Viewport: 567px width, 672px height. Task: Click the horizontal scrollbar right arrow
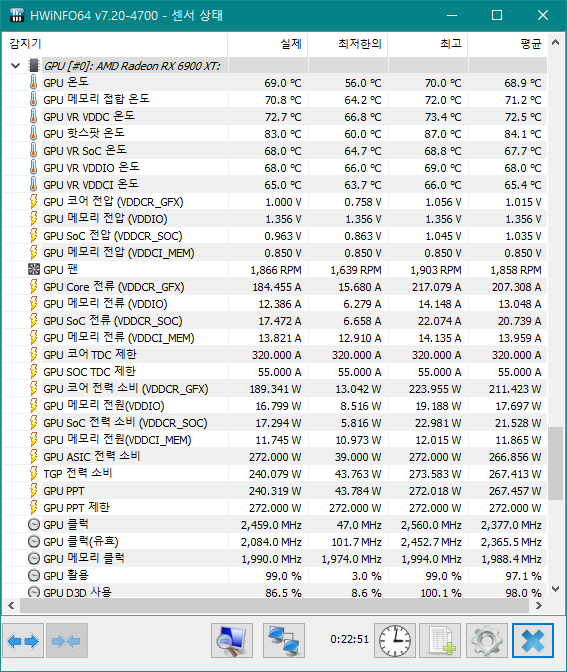tap(539, 606)
